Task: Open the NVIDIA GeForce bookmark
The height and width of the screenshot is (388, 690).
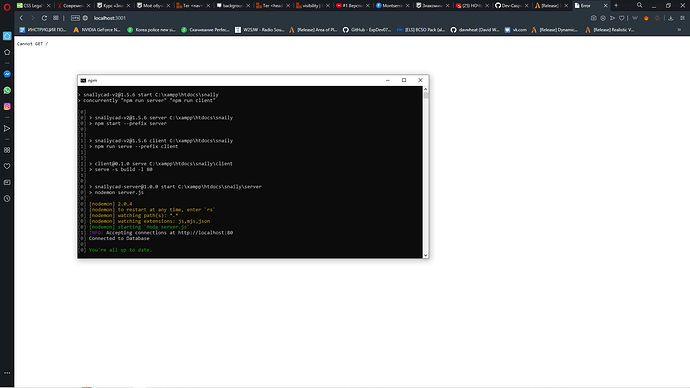Action: (x=97, y=30)
